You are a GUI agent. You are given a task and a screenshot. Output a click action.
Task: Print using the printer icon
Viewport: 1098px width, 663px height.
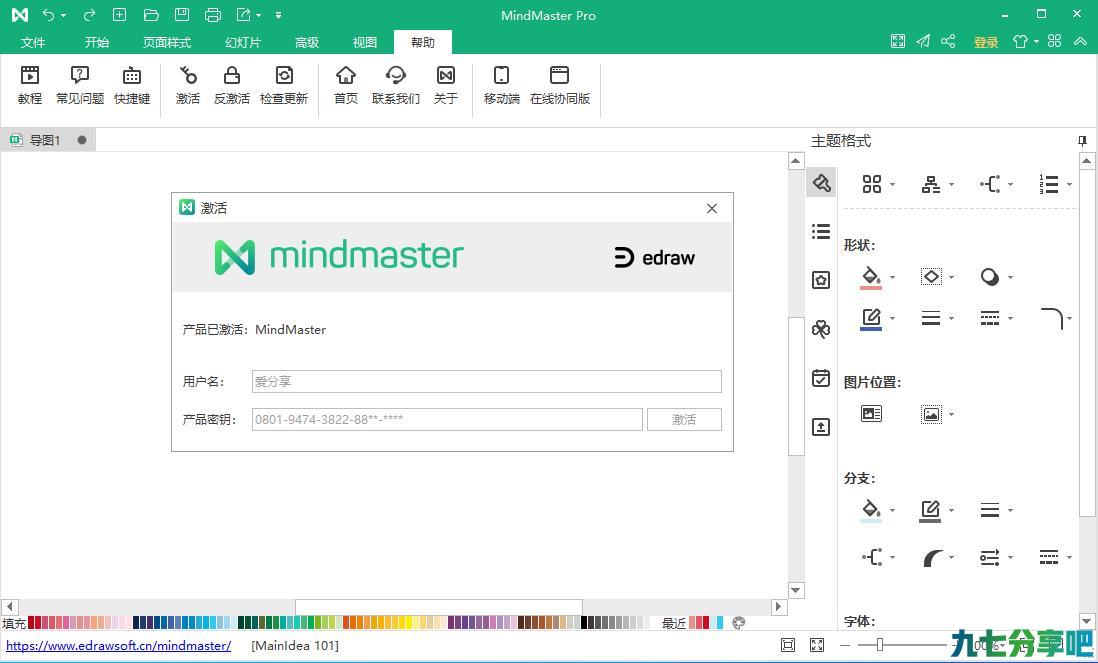(x=213, y=15)
